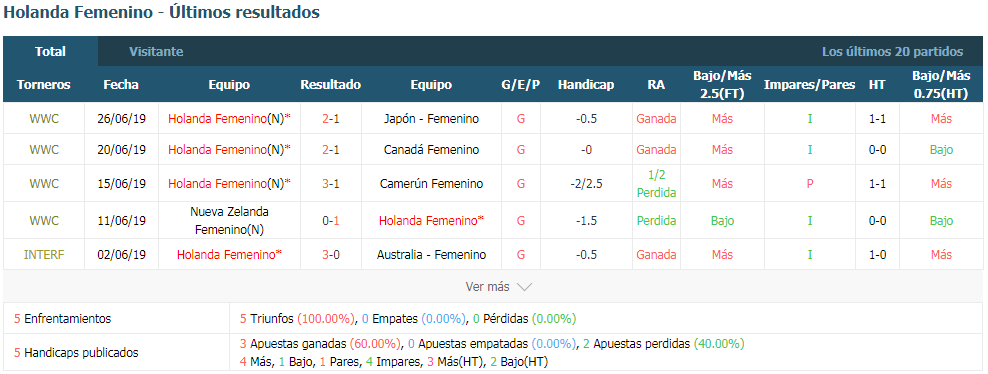Screen dimensions: 988x374
Task: Click the INTERF tournament label
Action: pyautogui.click(x=44, y=255)
